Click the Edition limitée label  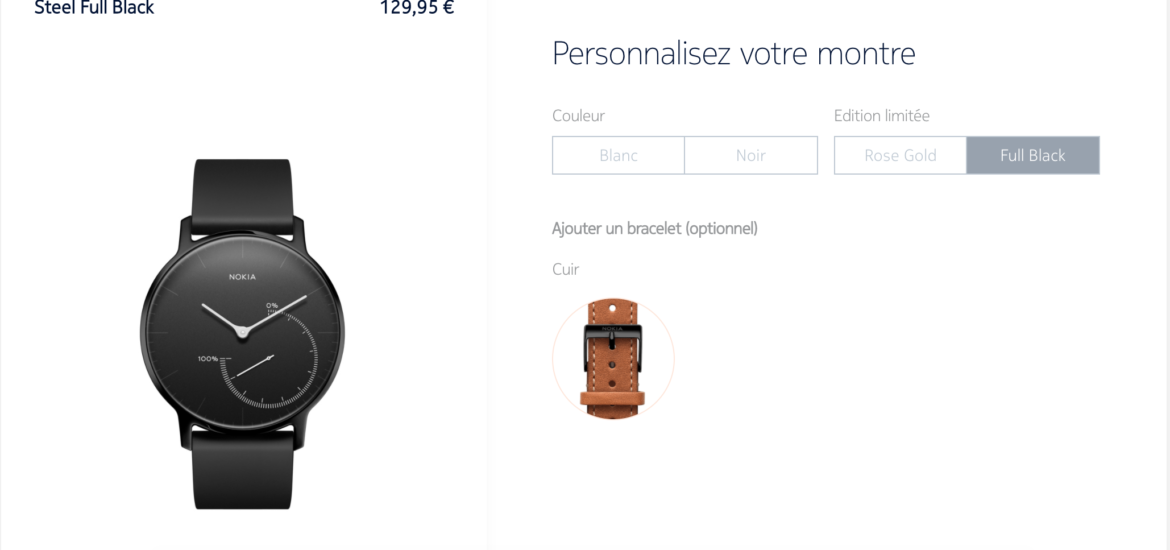click(x=882, y=116)
